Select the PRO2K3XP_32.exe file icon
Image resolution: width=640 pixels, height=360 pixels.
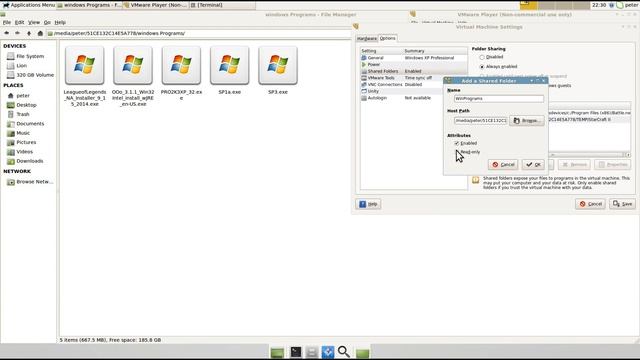(181, 65)
